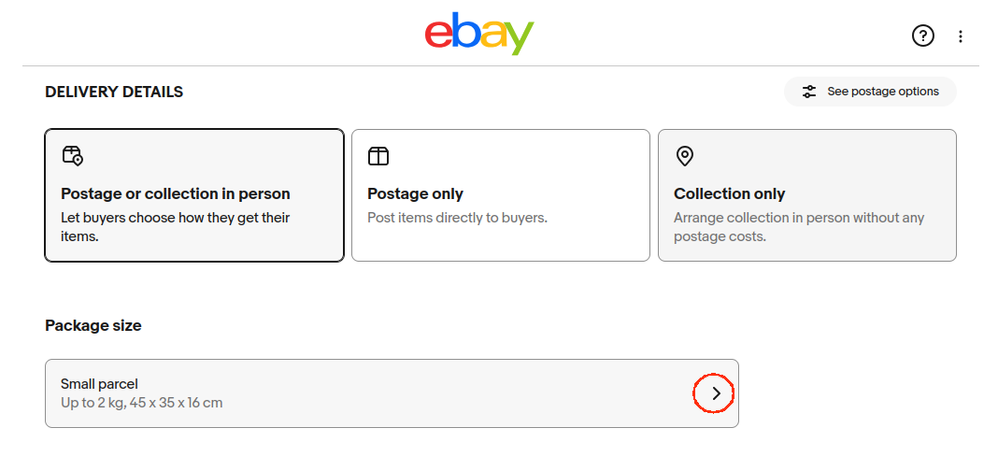Click the Up to 2 kg dimensions text
Image resolution: width=998 pixels, height=471 pixels.
141,403
